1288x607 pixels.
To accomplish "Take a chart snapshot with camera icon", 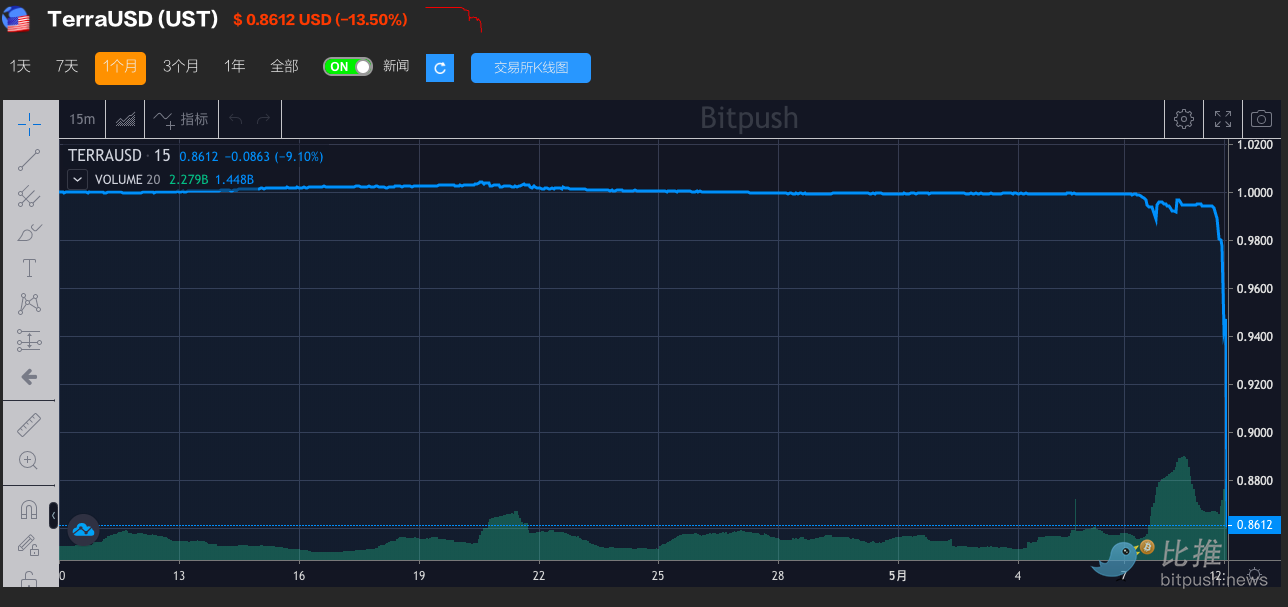I will tap(1262, 119).
